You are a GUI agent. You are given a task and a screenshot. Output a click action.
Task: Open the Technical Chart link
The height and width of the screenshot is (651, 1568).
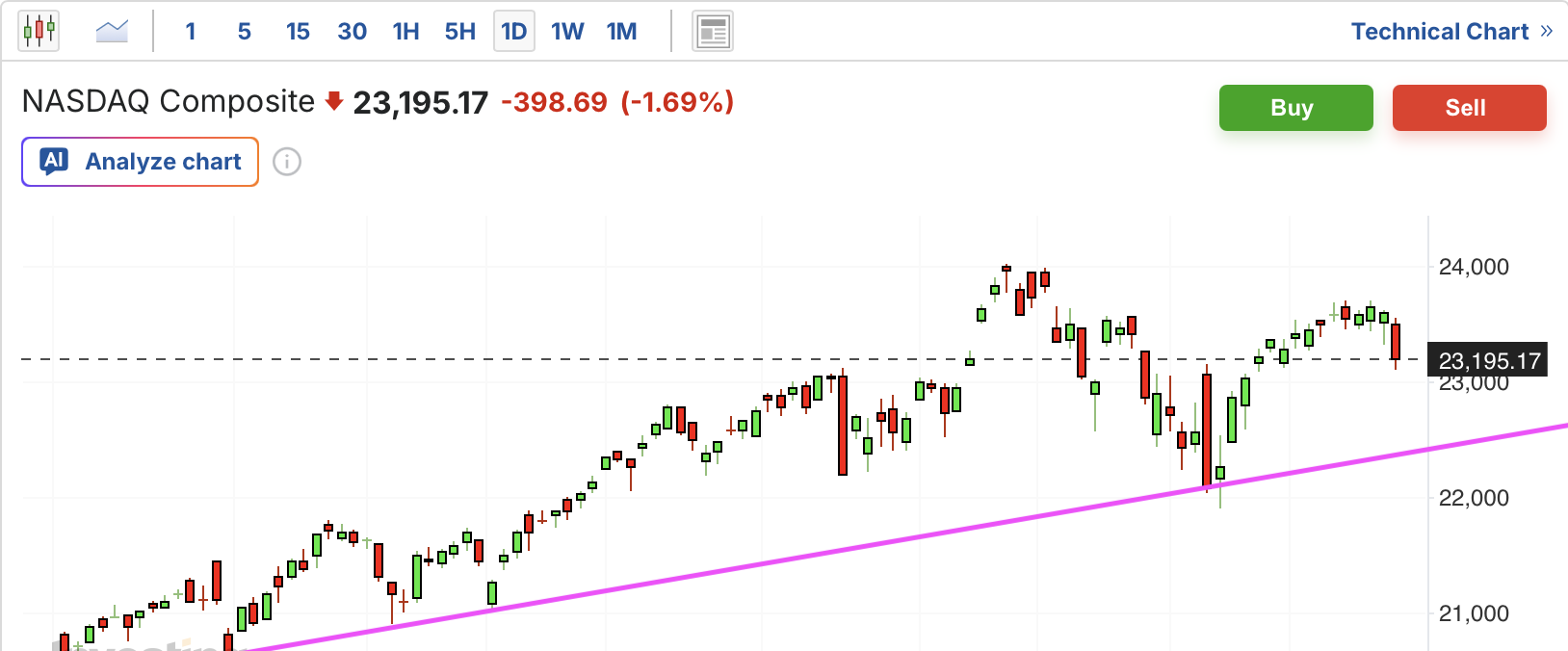pos(1439,31)
